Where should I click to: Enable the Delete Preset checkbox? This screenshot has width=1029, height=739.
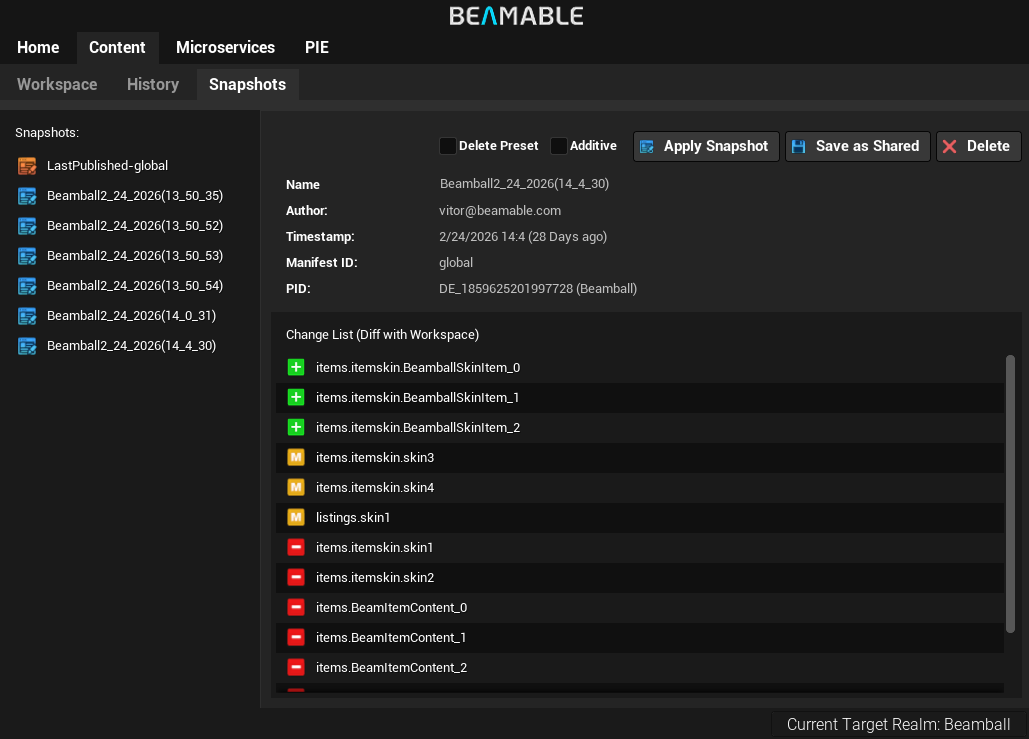[448, 146]
